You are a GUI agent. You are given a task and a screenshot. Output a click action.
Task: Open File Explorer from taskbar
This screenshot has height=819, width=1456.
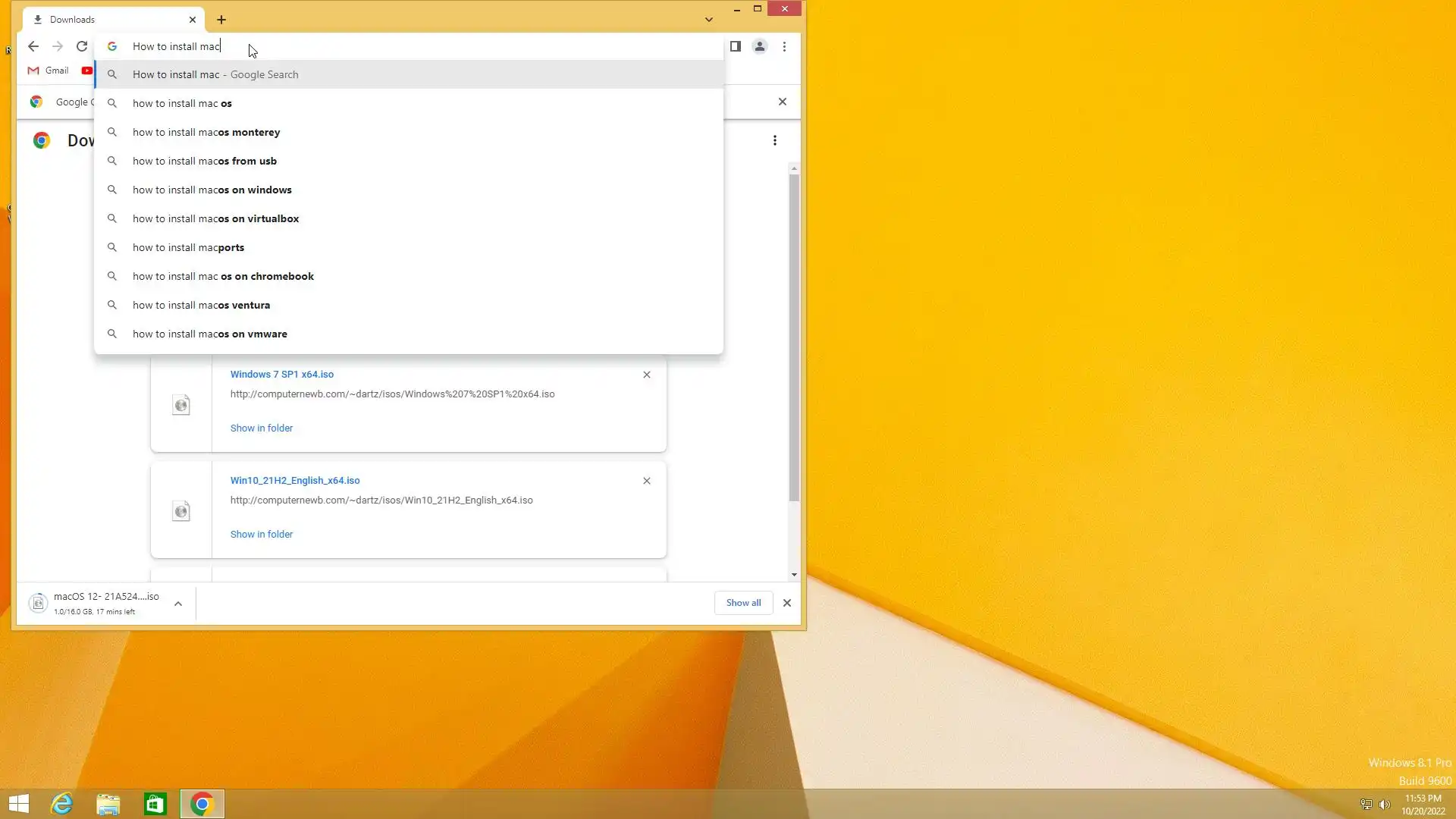[x=108, y=804]
